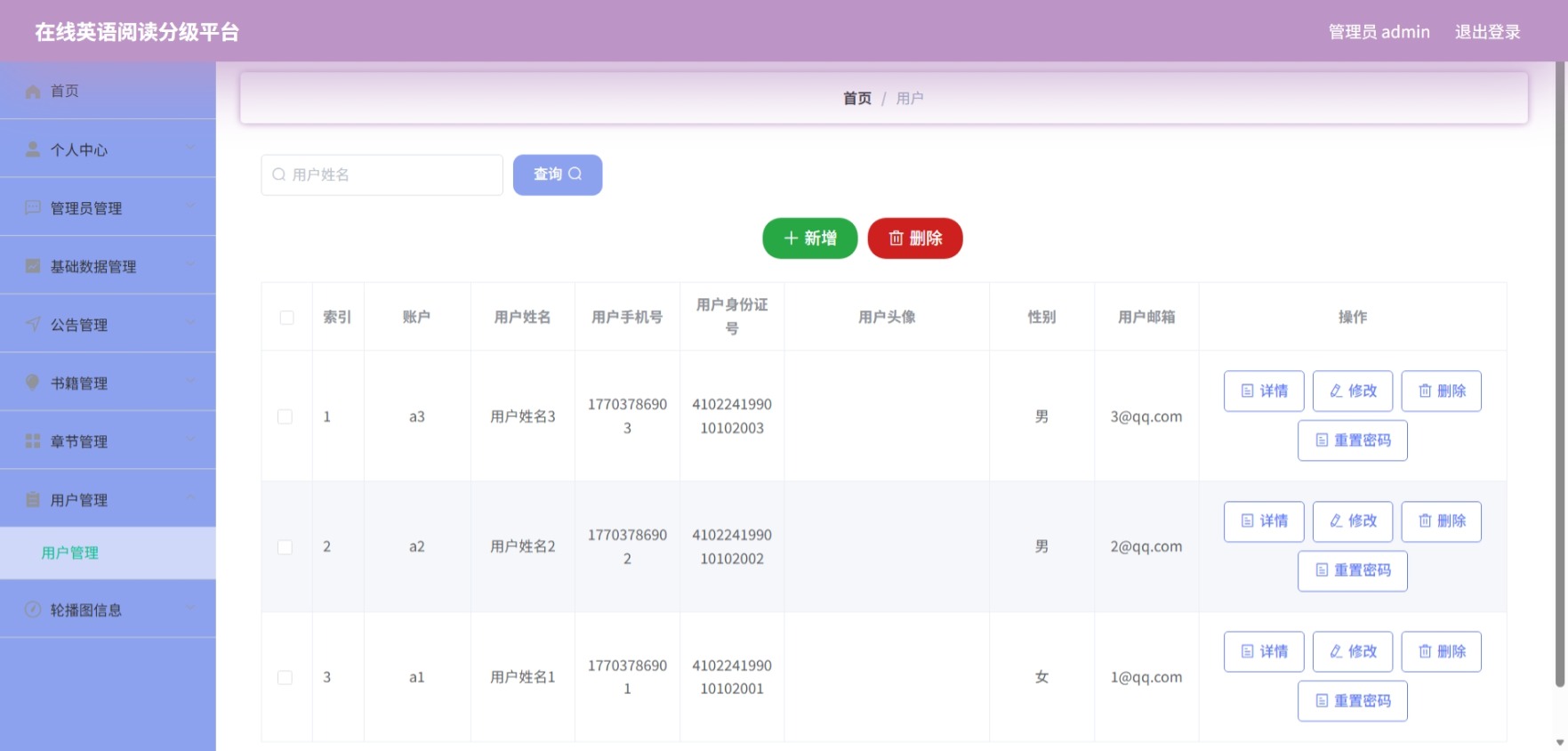Viewport: 1568px width, 751px height.
Task: Expand the 书籍管理 menu arrow
Action: [190, 382]
